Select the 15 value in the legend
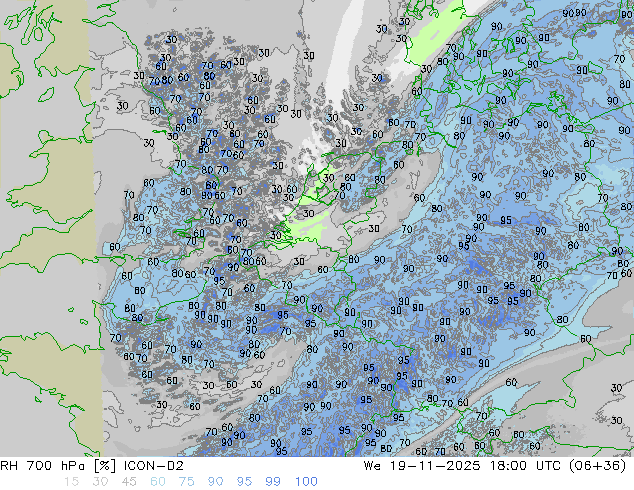This screenshot has width=634, height=490. 71,482
